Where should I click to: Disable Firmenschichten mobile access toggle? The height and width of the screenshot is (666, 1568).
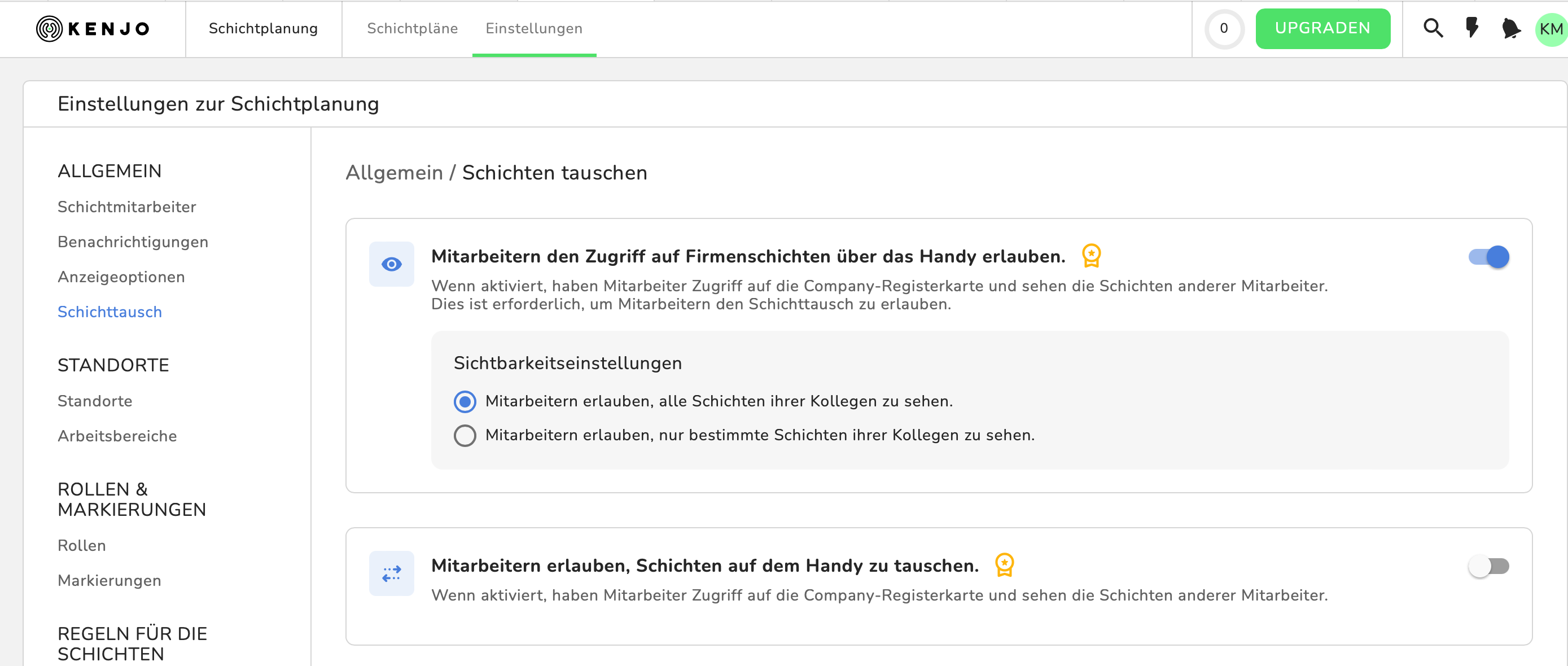pos(1488,257)
